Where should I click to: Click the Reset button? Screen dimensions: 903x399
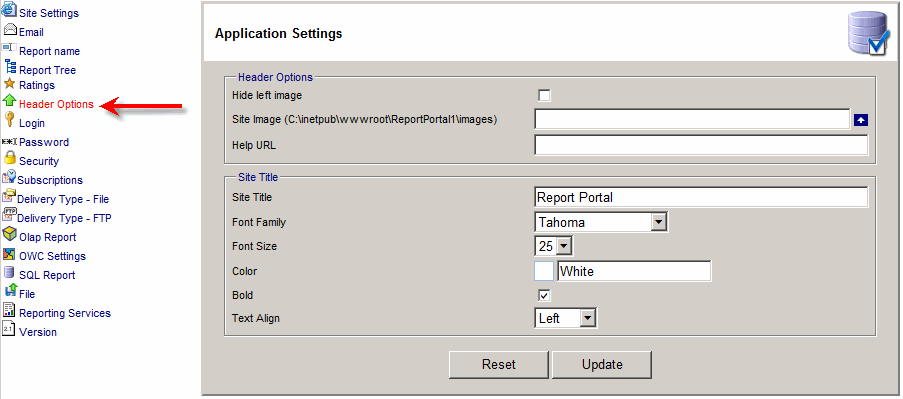[x=499, y=364]
